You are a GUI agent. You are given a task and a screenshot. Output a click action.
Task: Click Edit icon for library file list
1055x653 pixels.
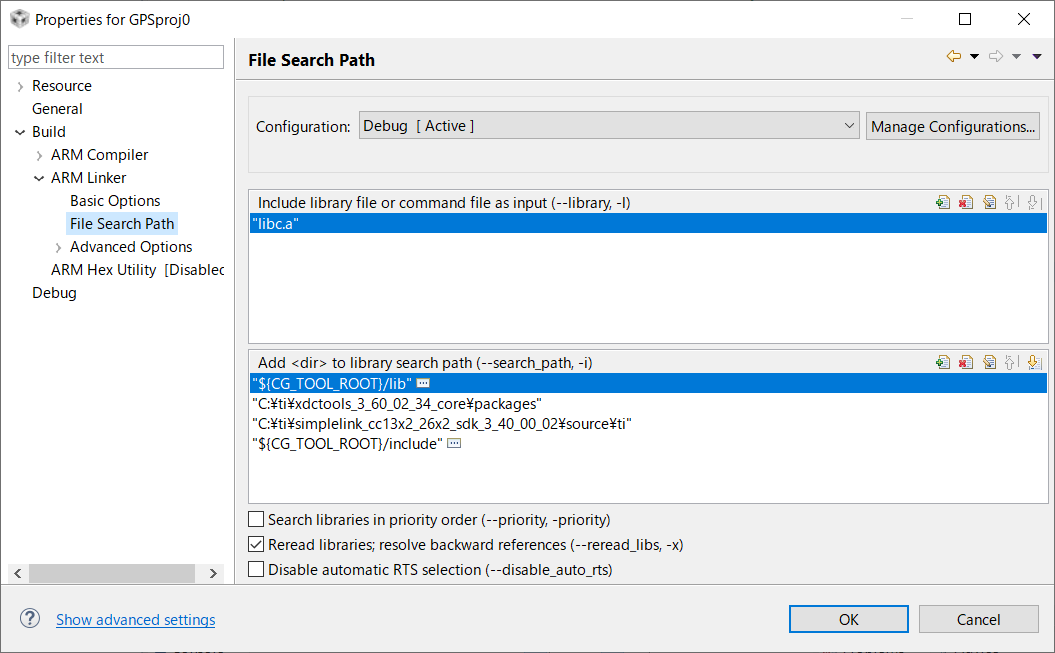click(x=989, y=202)
